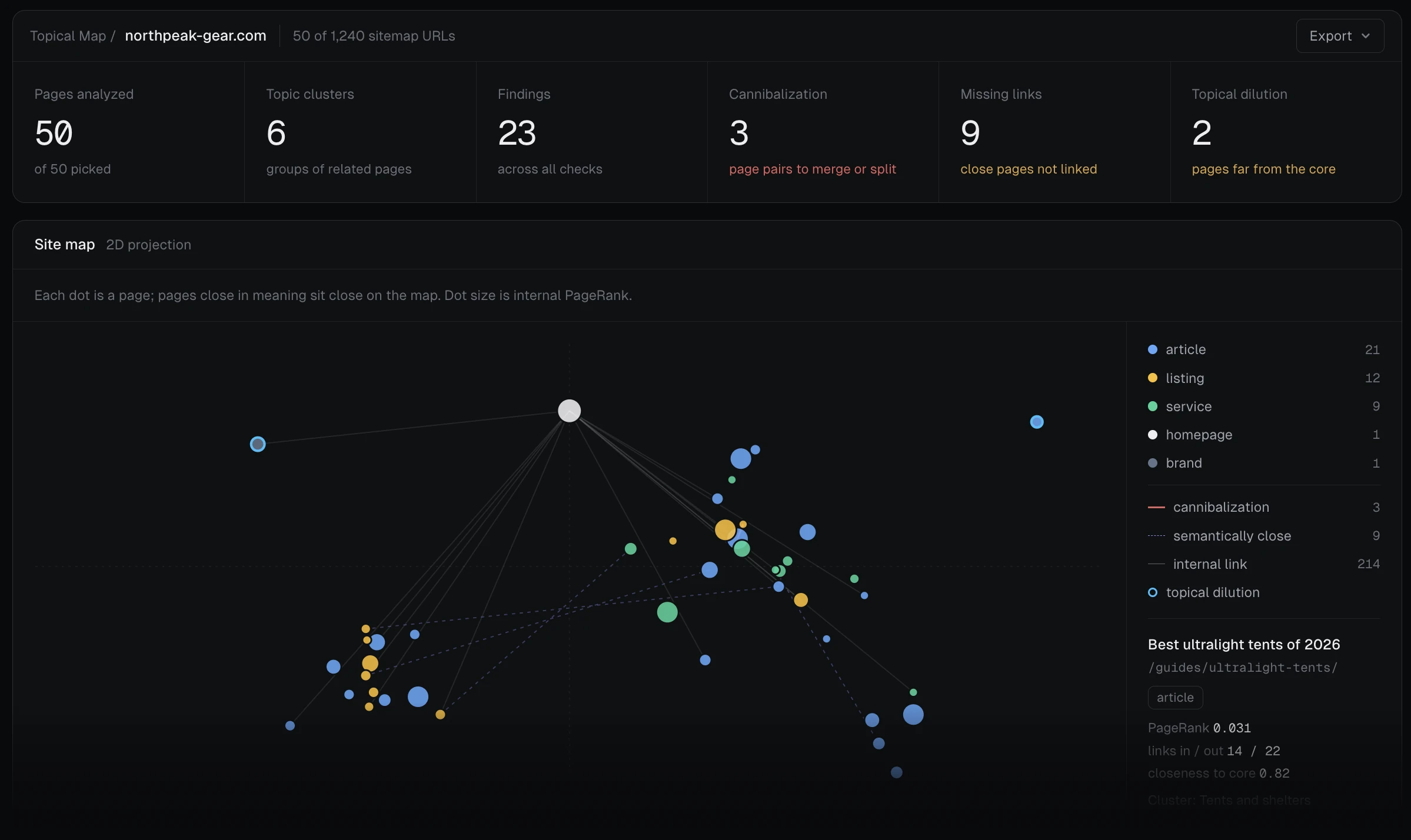
Task: Toggle semantically close edges in legend
Action: 1263,535
